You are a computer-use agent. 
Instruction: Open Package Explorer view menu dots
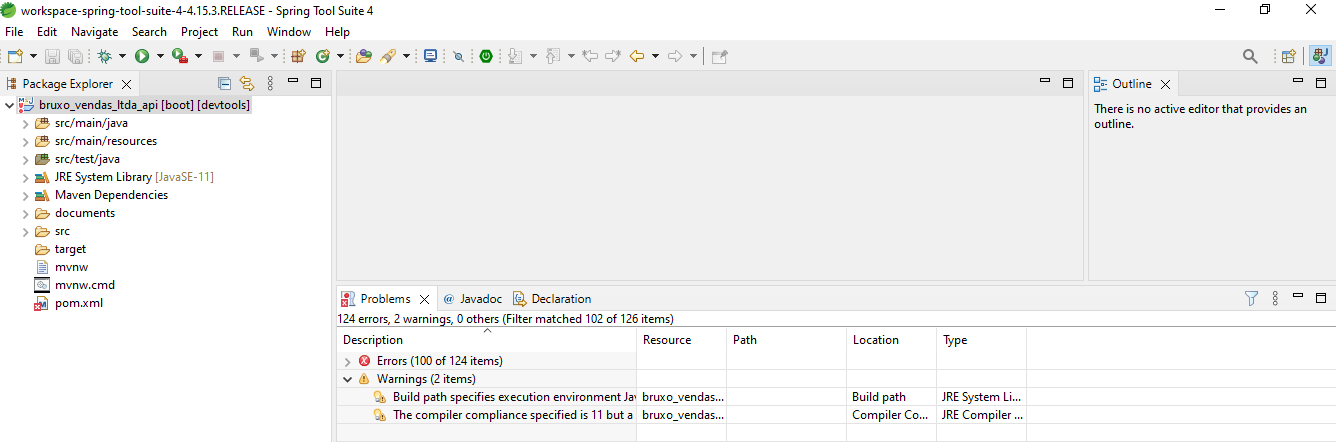[270, 84]
